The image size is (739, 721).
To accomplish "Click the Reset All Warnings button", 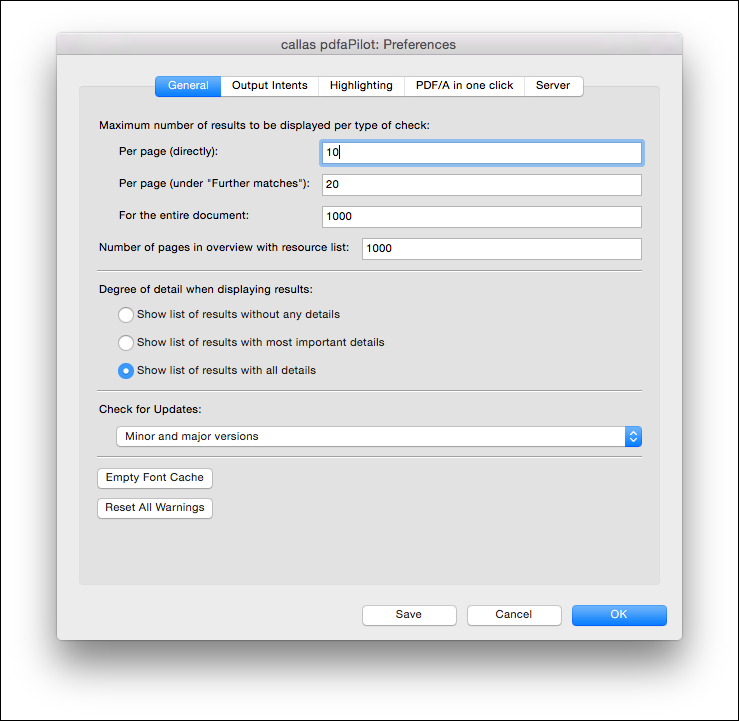I will tap(155, 508).
